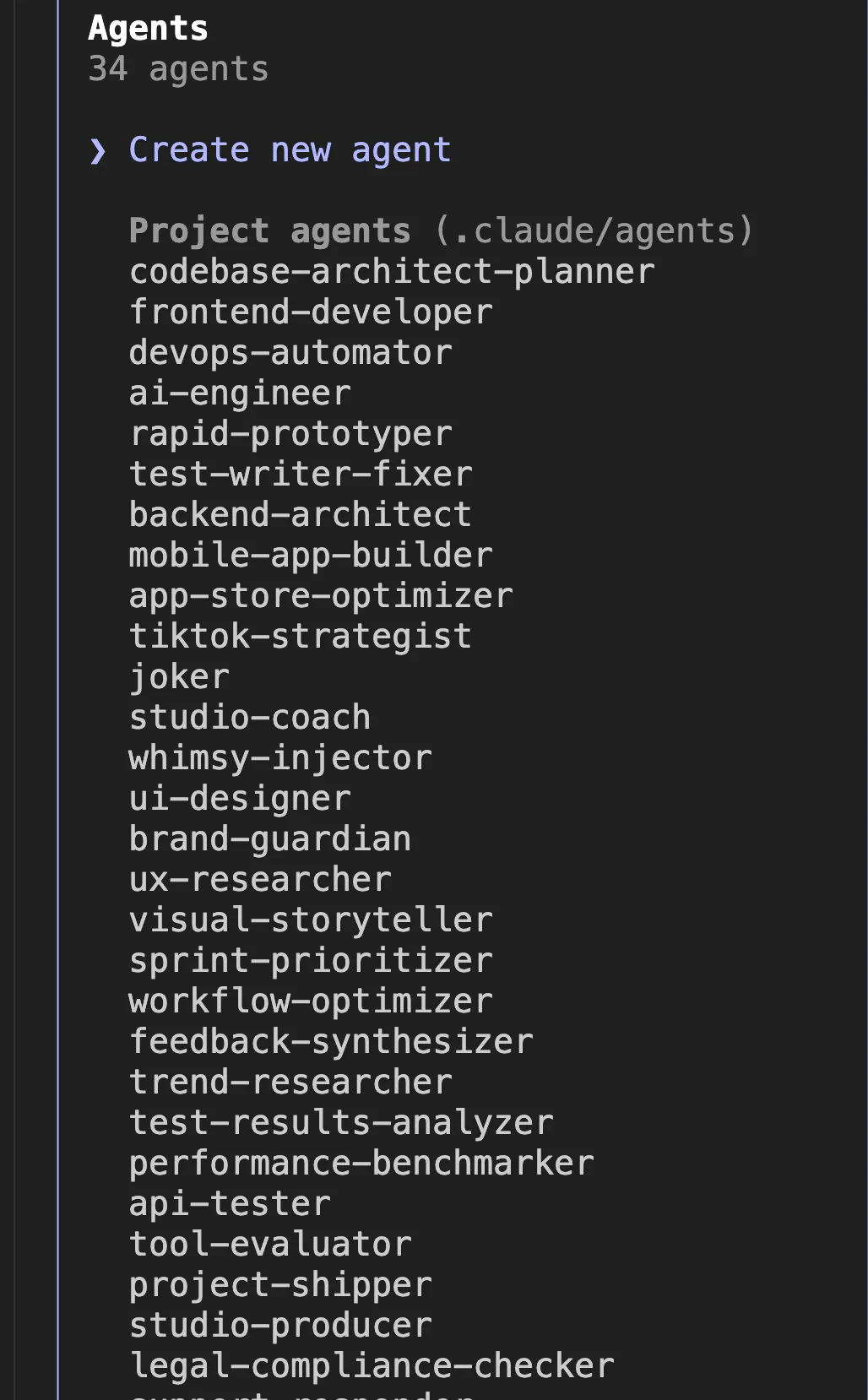Select the Create new agent option

(x=290, y=150)
